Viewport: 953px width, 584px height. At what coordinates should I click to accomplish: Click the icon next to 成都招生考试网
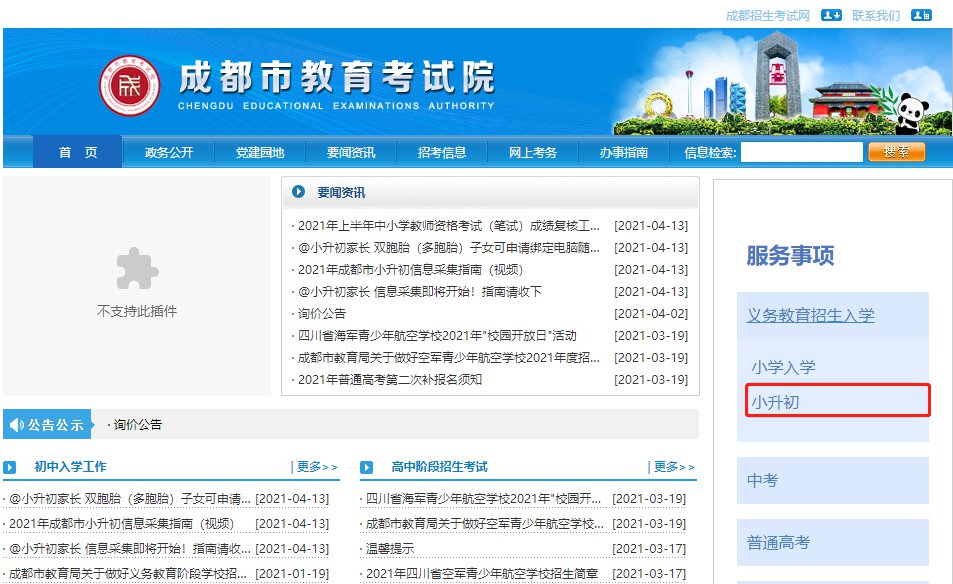[831, 15]
